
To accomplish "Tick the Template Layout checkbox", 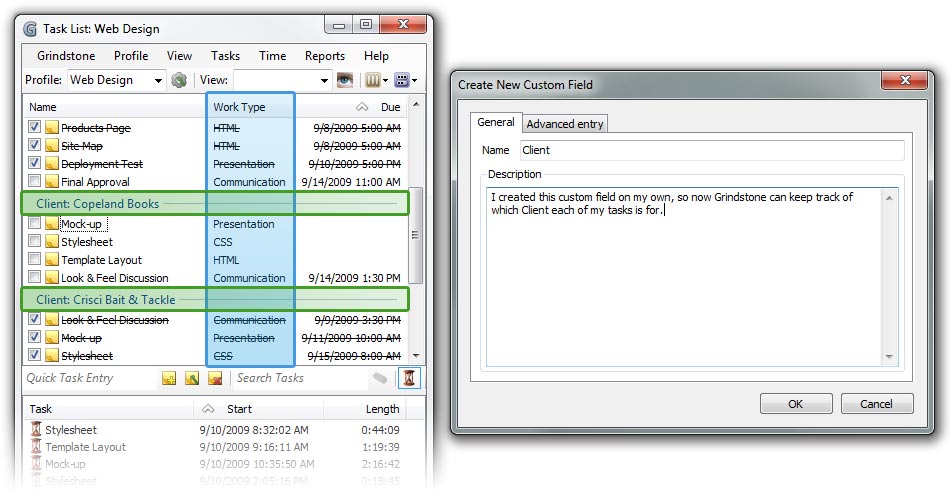I will (x=35, y=260).
